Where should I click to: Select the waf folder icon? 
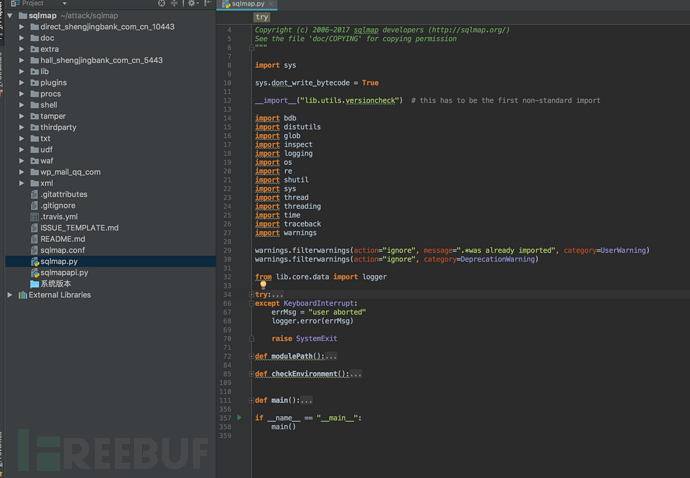pyautogui.click(x=34, y=161)
